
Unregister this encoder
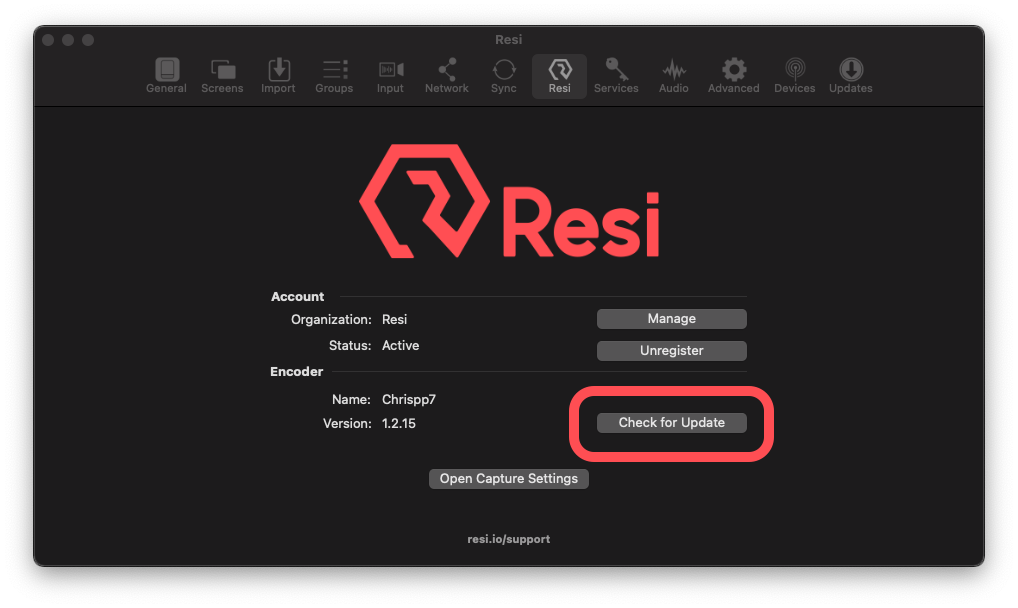[671, 350]
